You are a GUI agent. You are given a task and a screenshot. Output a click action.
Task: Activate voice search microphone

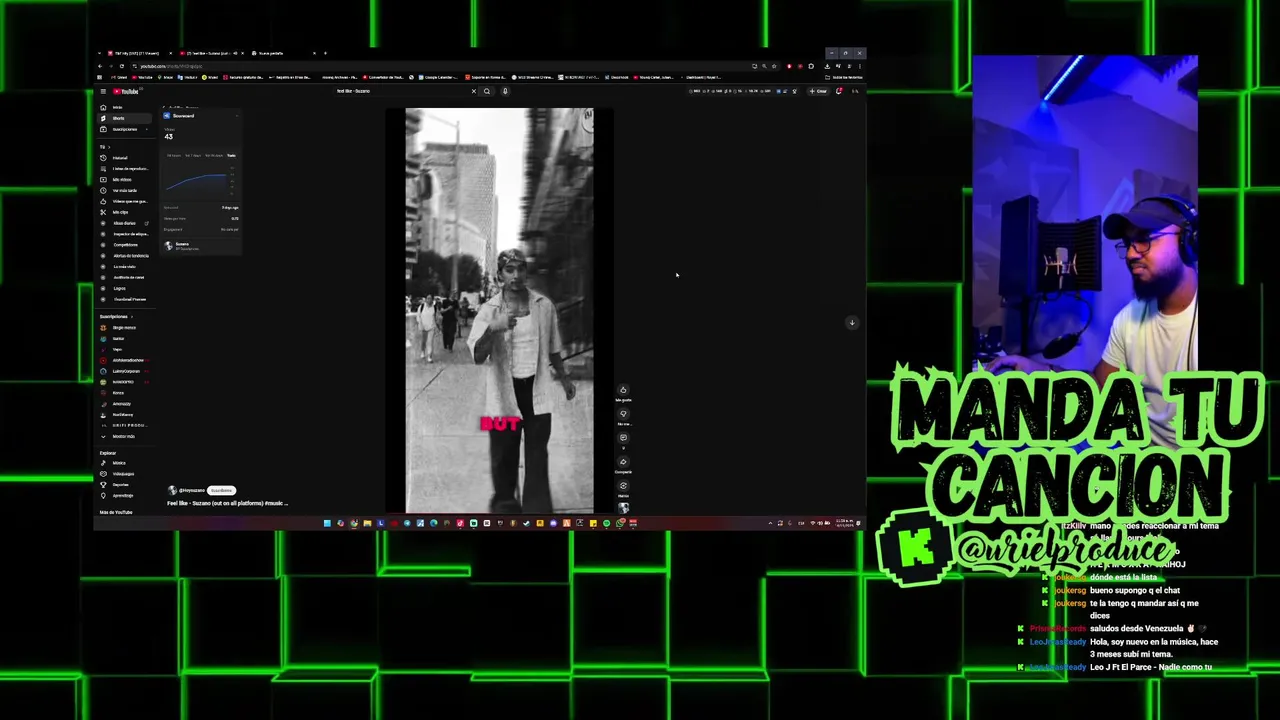pyautogui.click(x=505, y=91)
